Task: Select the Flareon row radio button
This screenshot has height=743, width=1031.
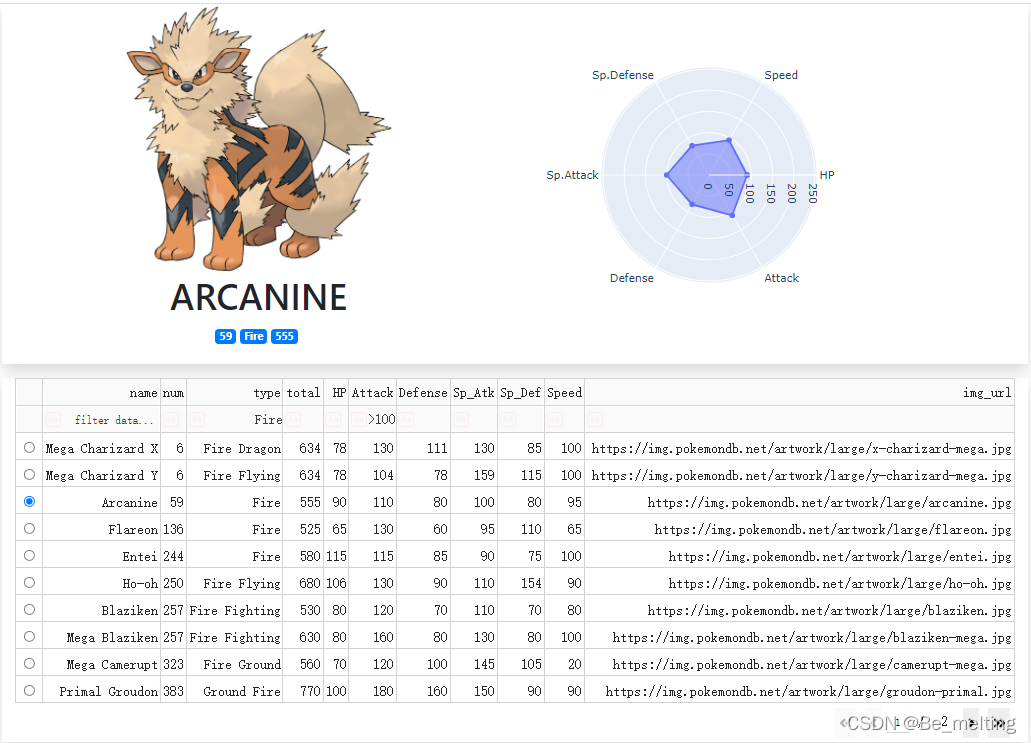Action: (29, 529)
